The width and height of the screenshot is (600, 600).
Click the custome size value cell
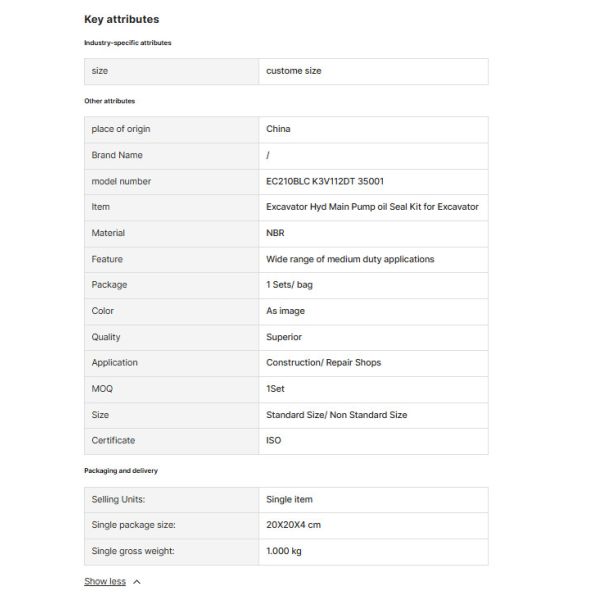click(294, 71)
